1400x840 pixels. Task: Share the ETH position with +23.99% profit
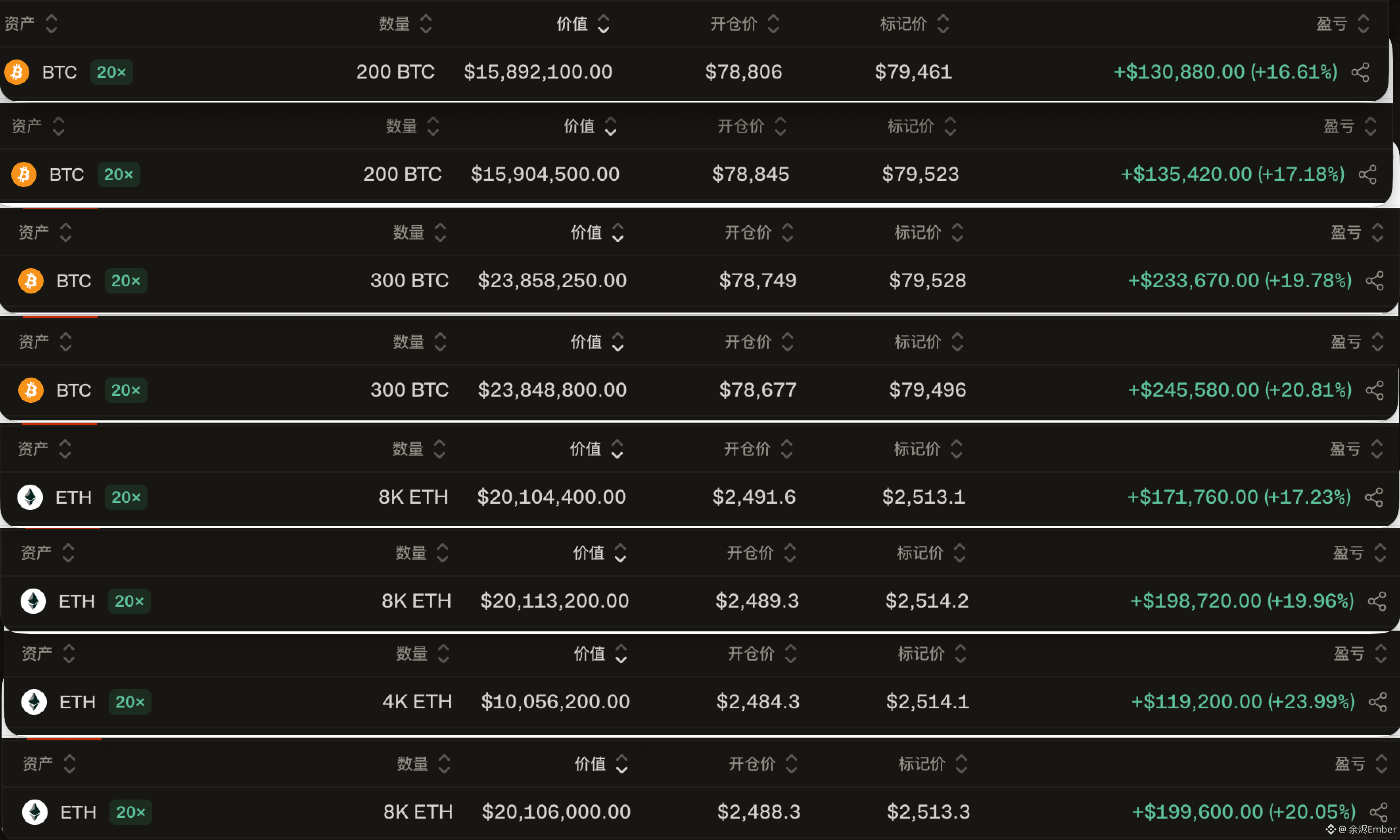1377,702
